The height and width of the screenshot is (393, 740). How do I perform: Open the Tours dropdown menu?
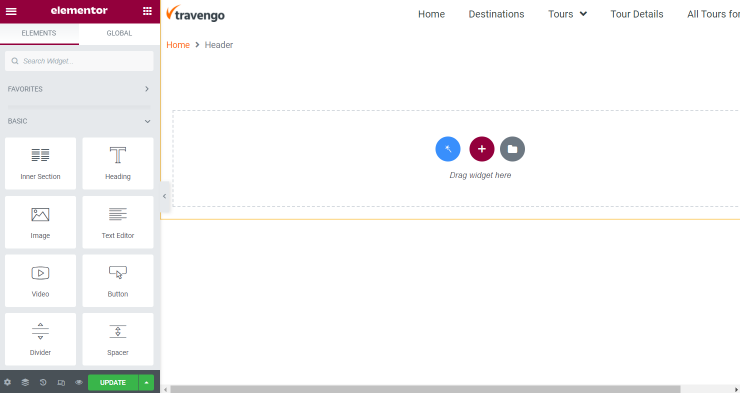pyautogui.click(x=567, y=14)
